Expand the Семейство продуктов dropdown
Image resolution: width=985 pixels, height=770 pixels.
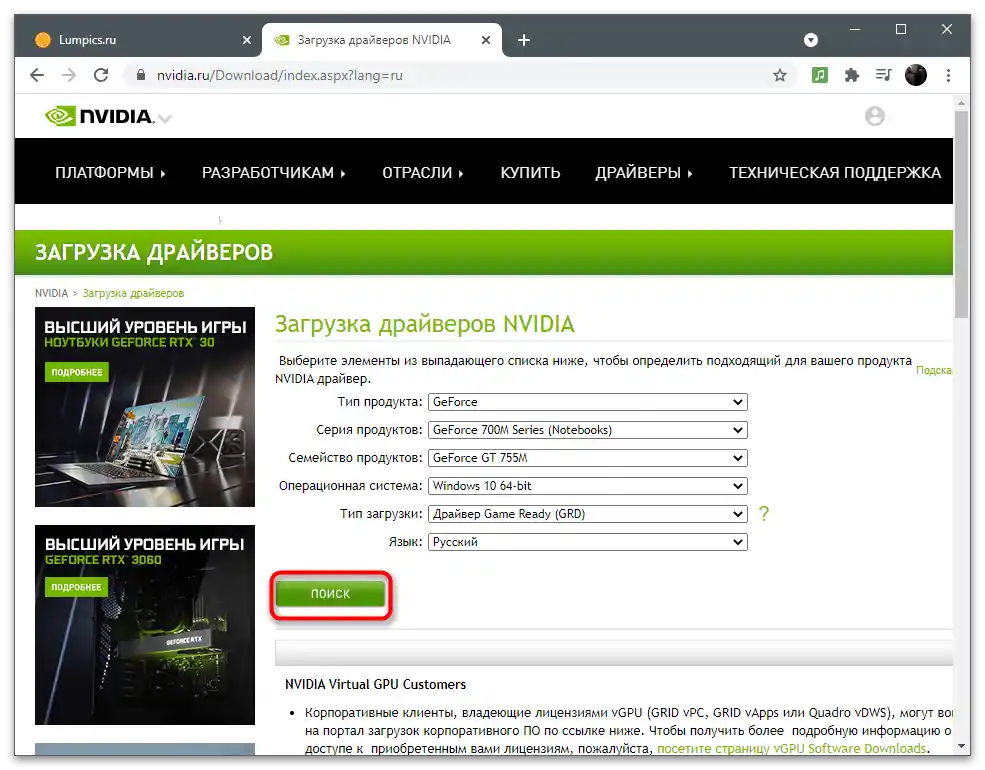587,458
